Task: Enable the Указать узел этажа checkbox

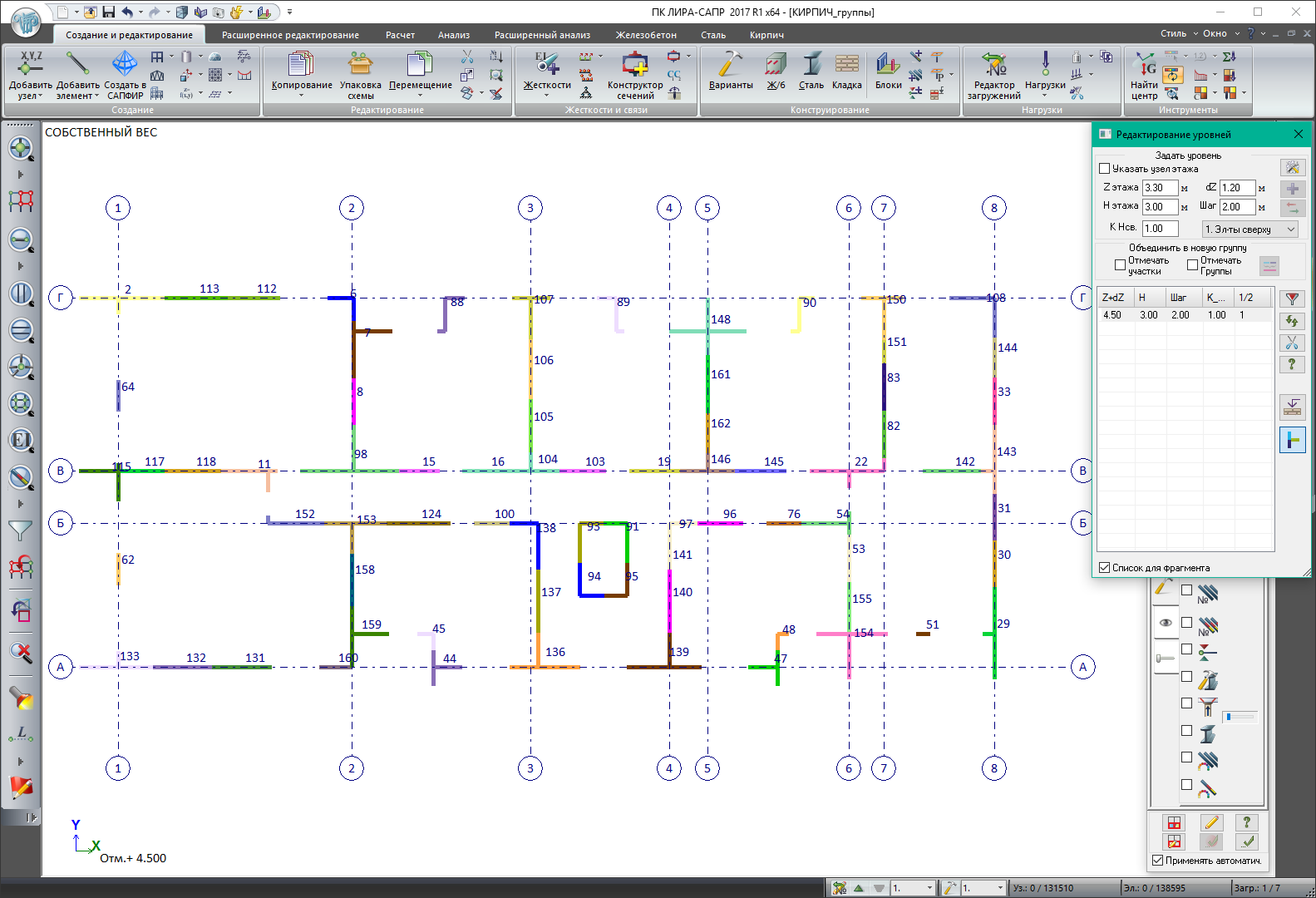Action: [1105, 169]
